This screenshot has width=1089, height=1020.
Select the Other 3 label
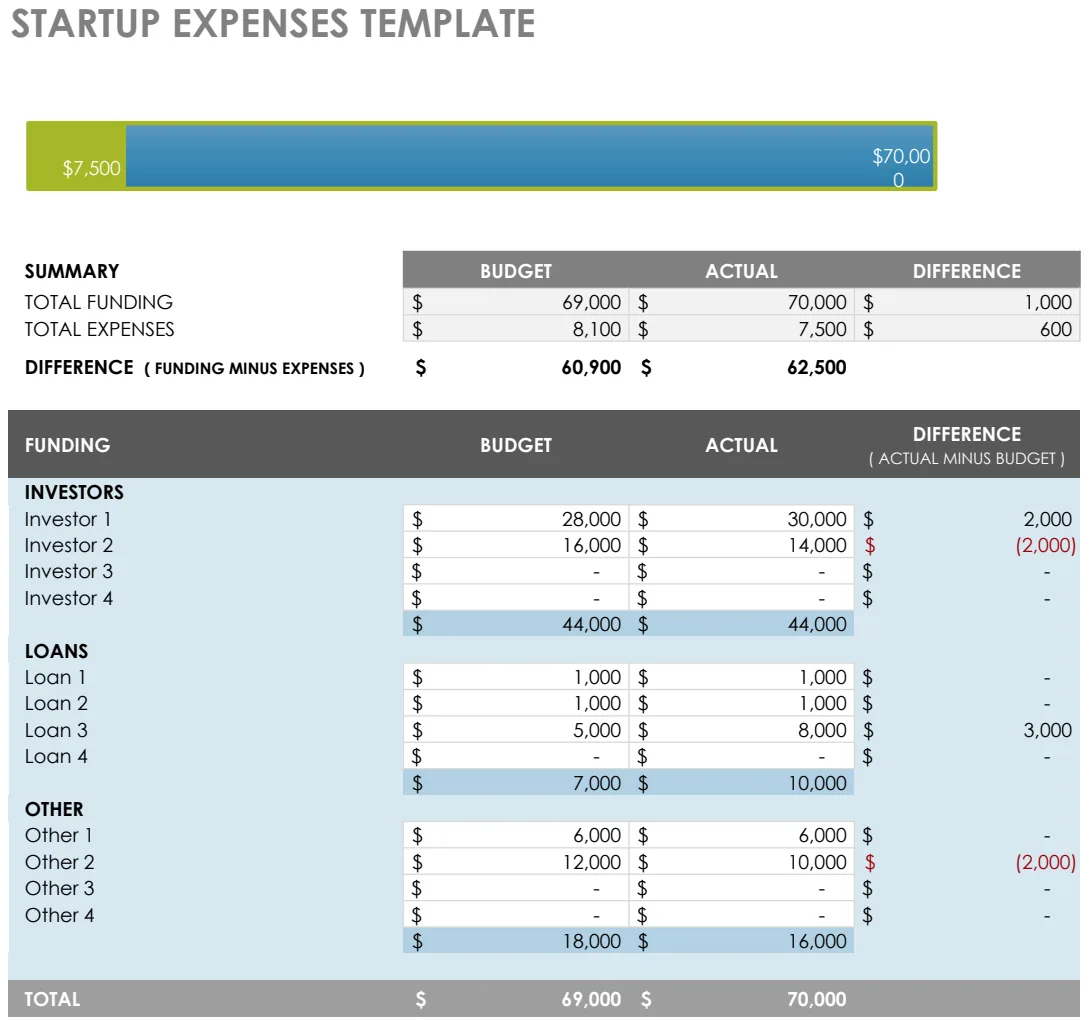click(60, 888)
